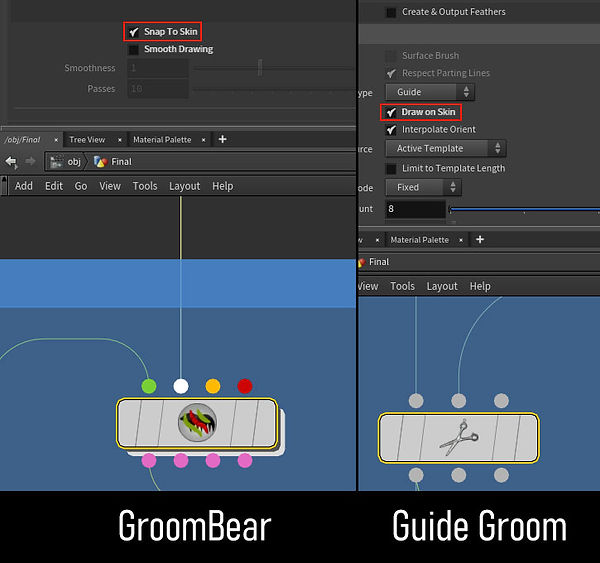Click third gray output of Guide Groom node
Image resolution: width=600 pixels, height=563 pixels.
tap(501, 475)
